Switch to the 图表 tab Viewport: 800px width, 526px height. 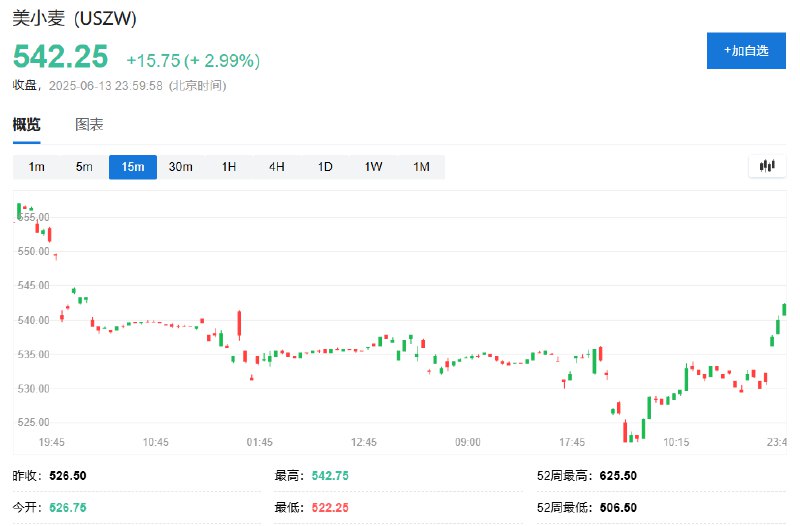tap(89, 124)
